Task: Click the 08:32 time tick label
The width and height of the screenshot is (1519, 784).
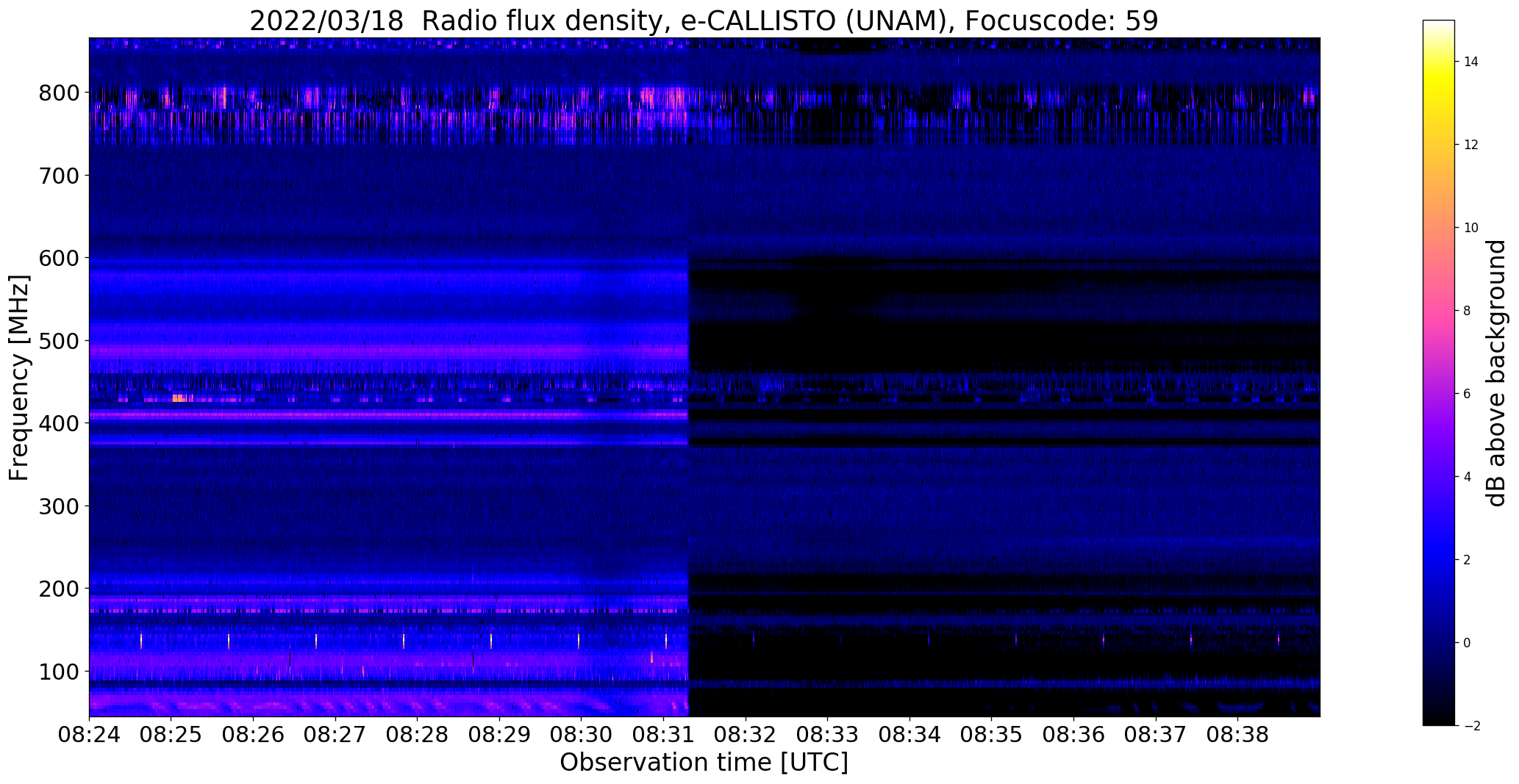Action: (x=746, y=735)
